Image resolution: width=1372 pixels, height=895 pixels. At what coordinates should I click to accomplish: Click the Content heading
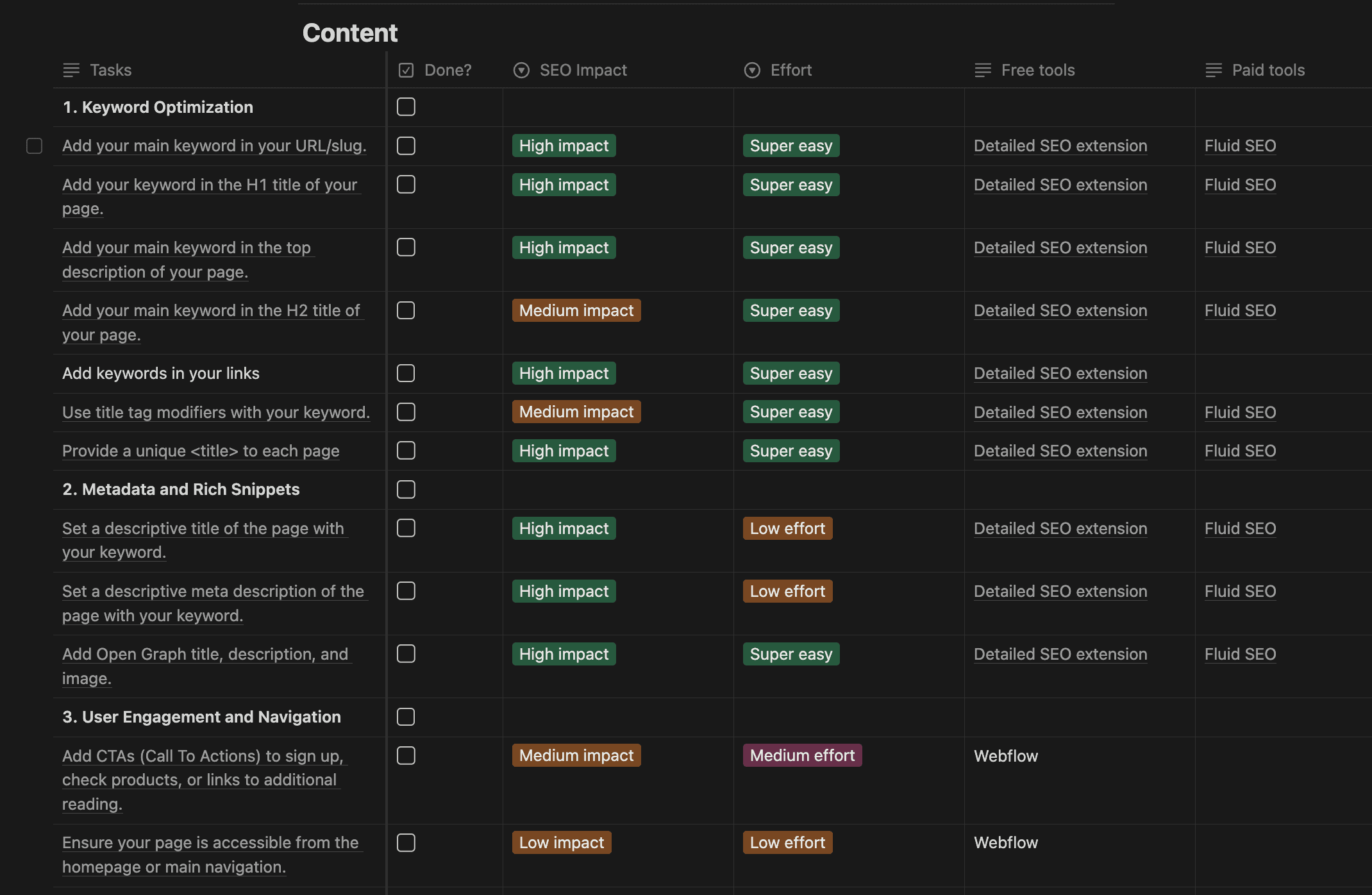point(350,32)
